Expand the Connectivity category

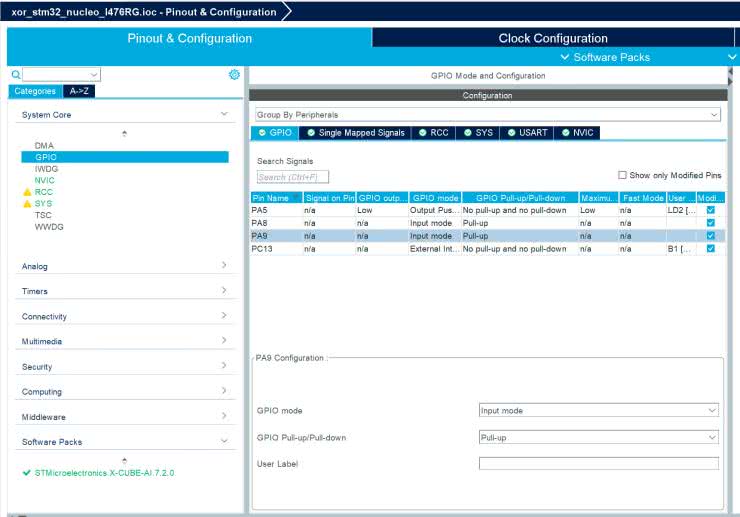(x=124, y=316)
